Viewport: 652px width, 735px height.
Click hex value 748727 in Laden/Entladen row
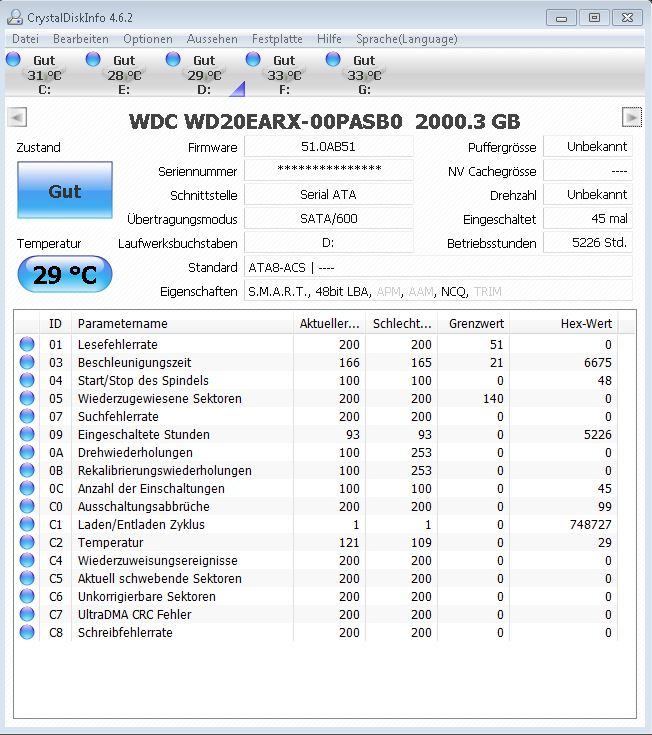pos(591,525)
